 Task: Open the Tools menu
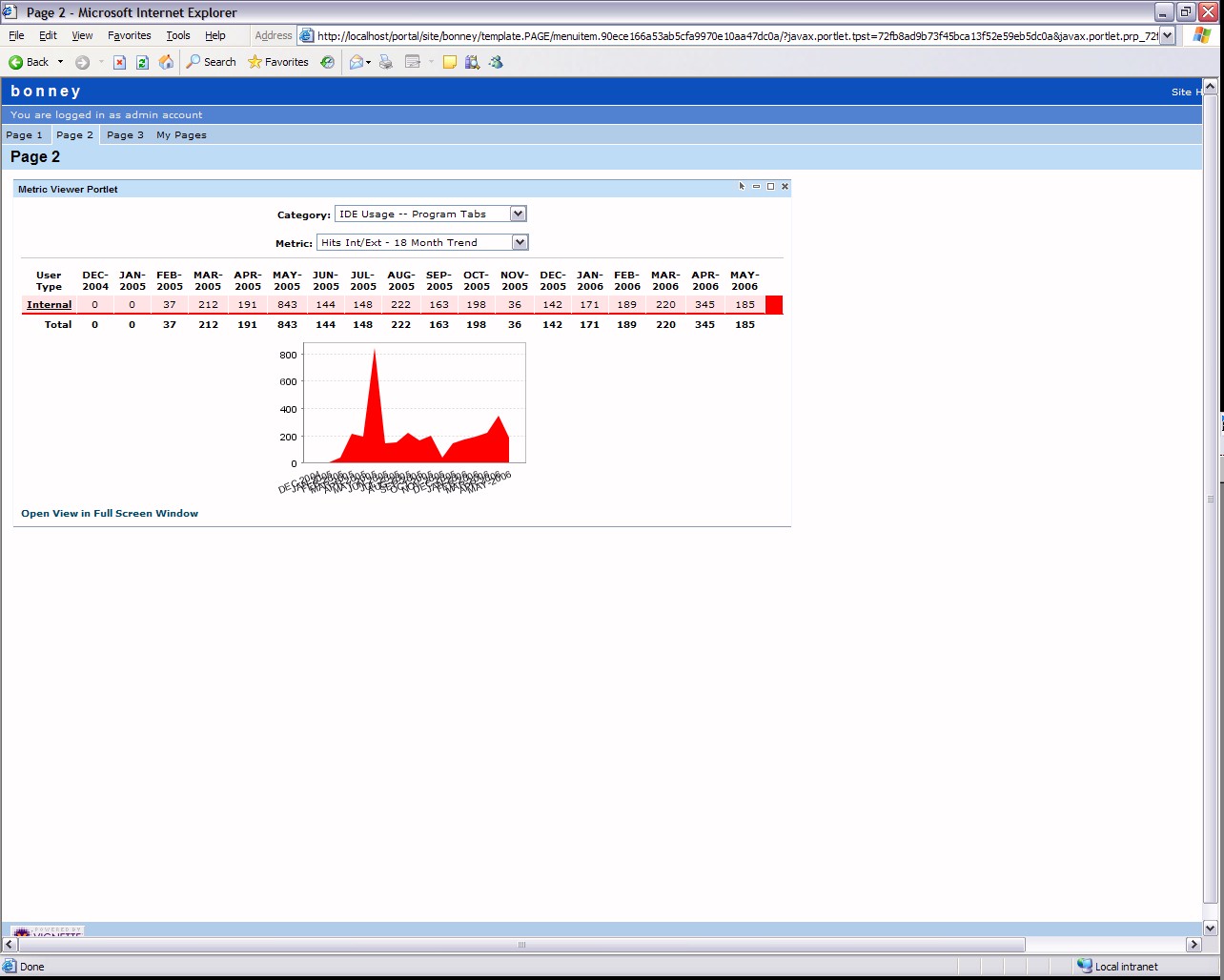[177, 35]
